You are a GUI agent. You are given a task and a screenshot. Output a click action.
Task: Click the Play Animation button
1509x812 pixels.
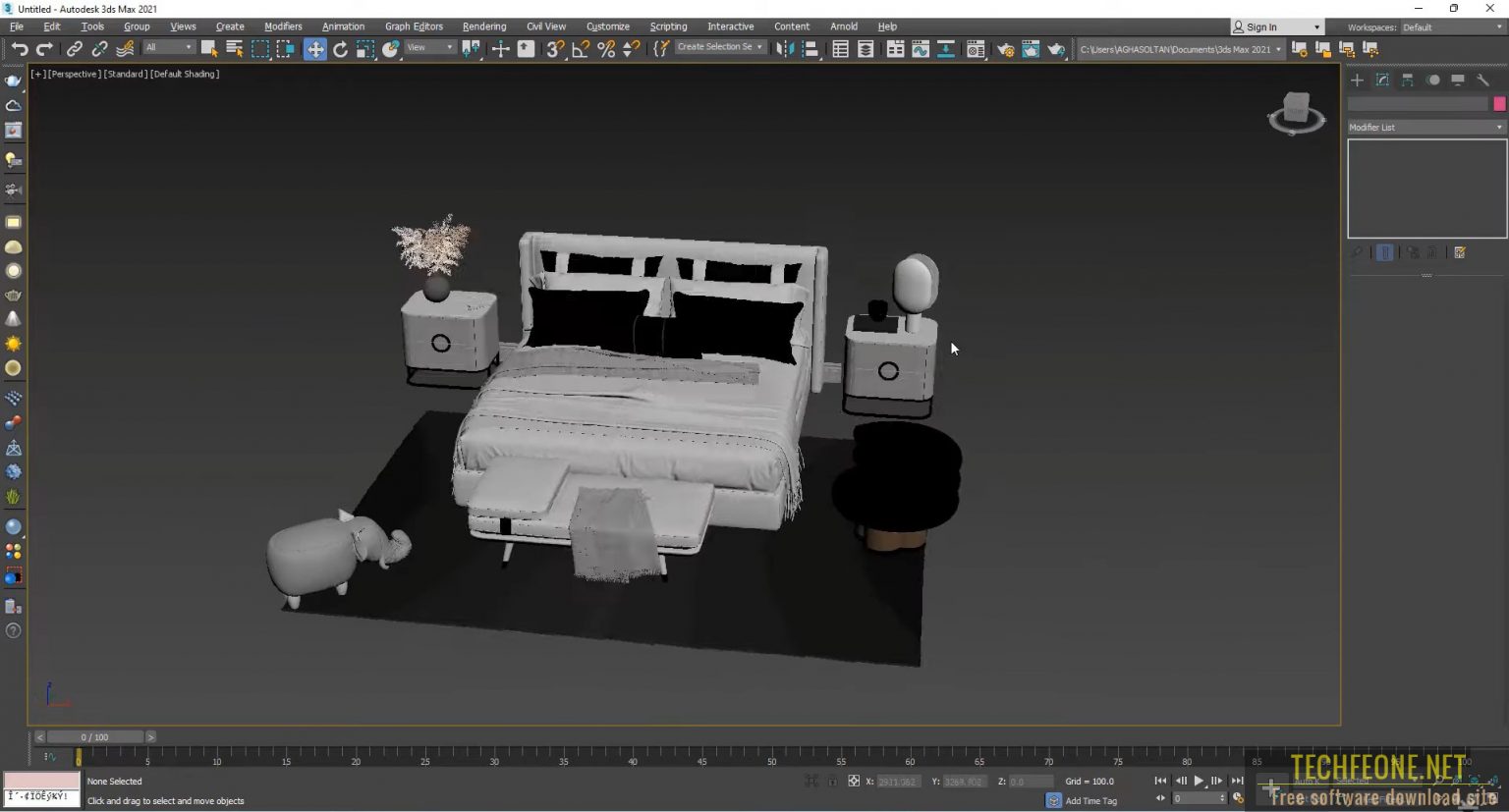(1199, 781)
